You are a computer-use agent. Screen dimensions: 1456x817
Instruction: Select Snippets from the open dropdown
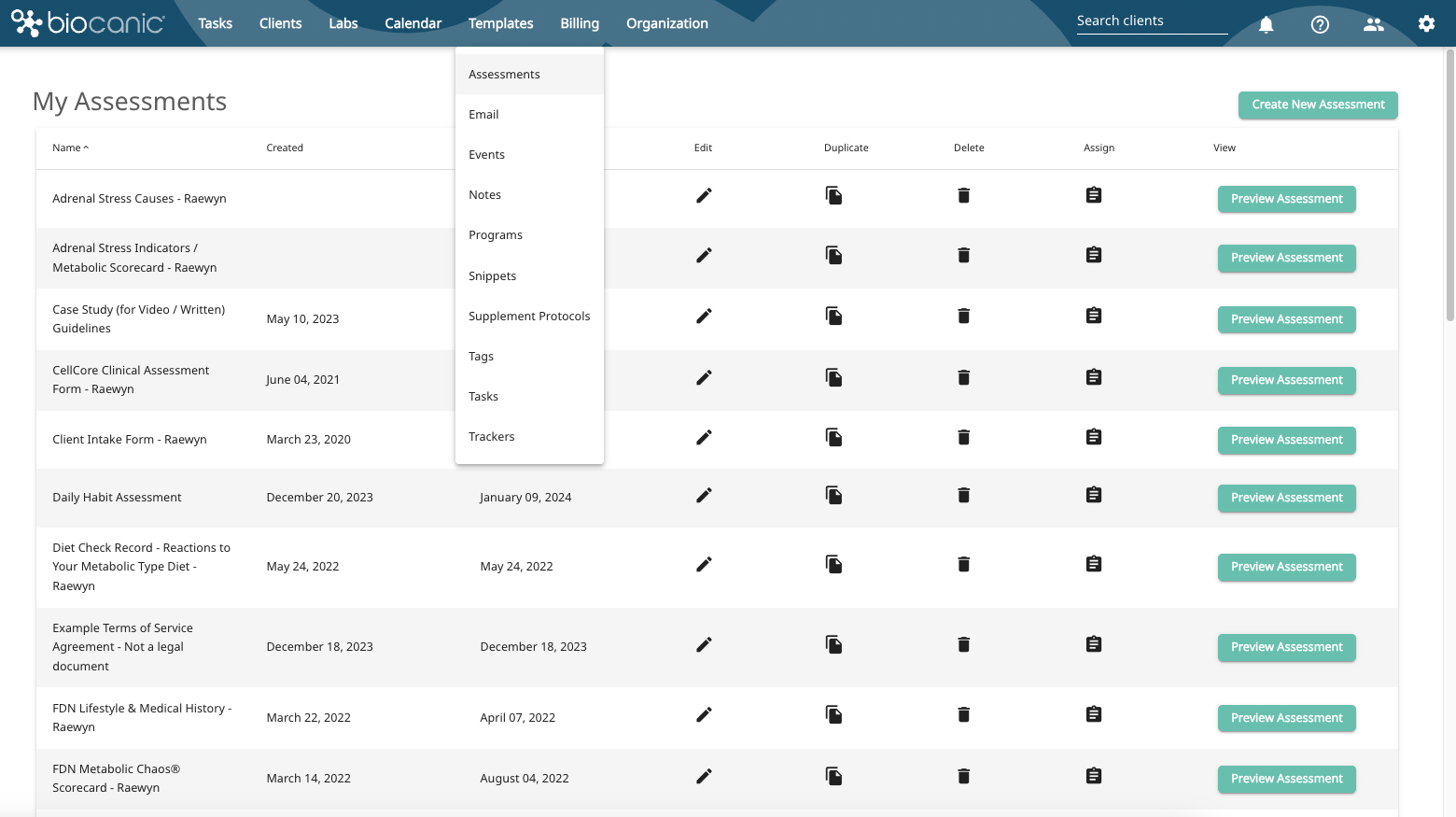coord(492,275)
